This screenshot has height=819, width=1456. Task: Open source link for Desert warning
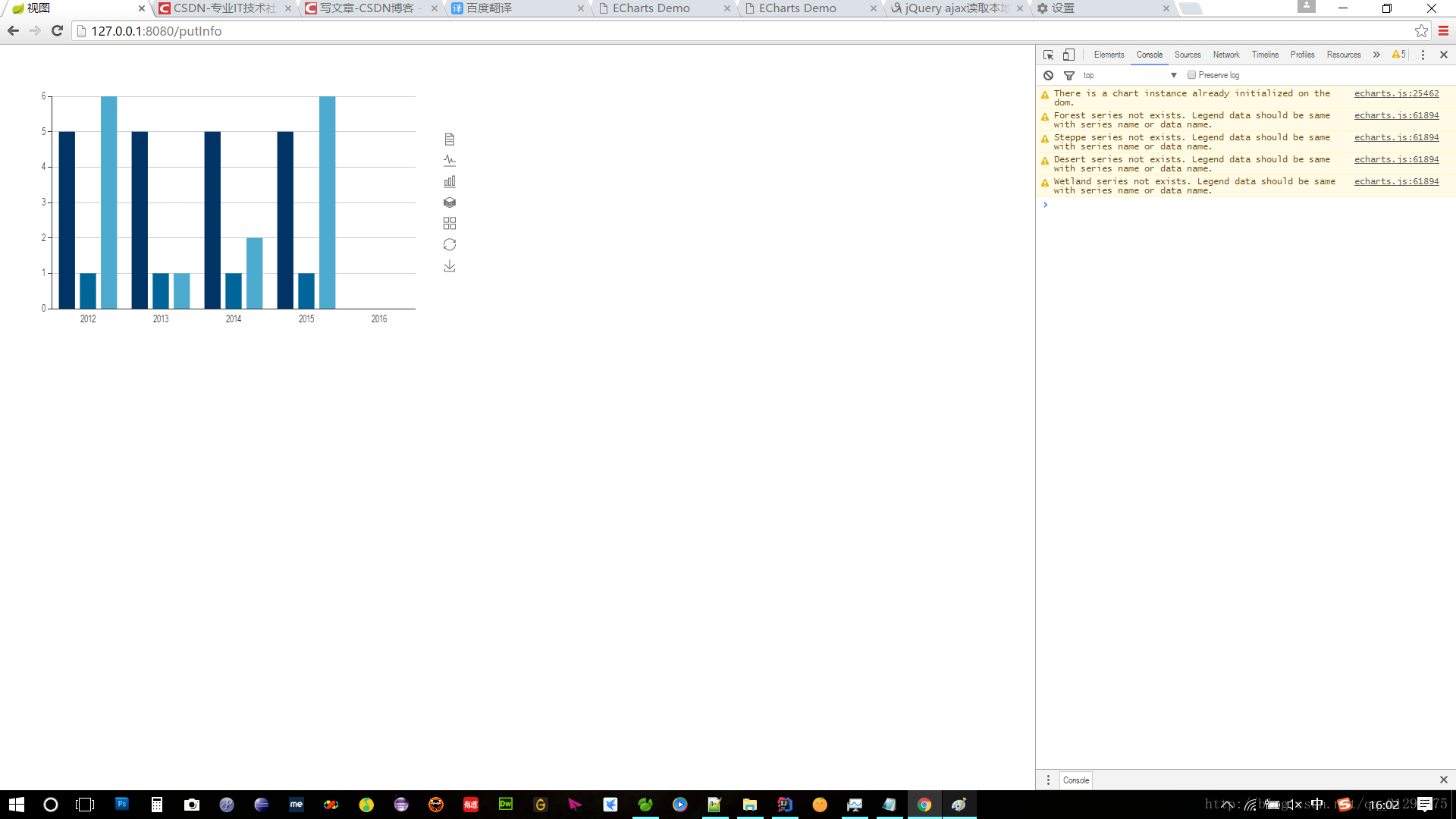1397,159
